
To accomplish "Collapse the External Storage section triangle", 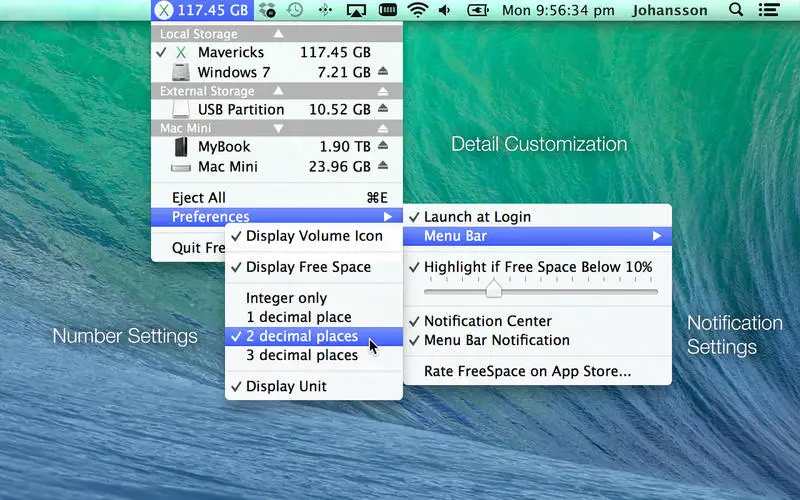I will click(278, 91).
